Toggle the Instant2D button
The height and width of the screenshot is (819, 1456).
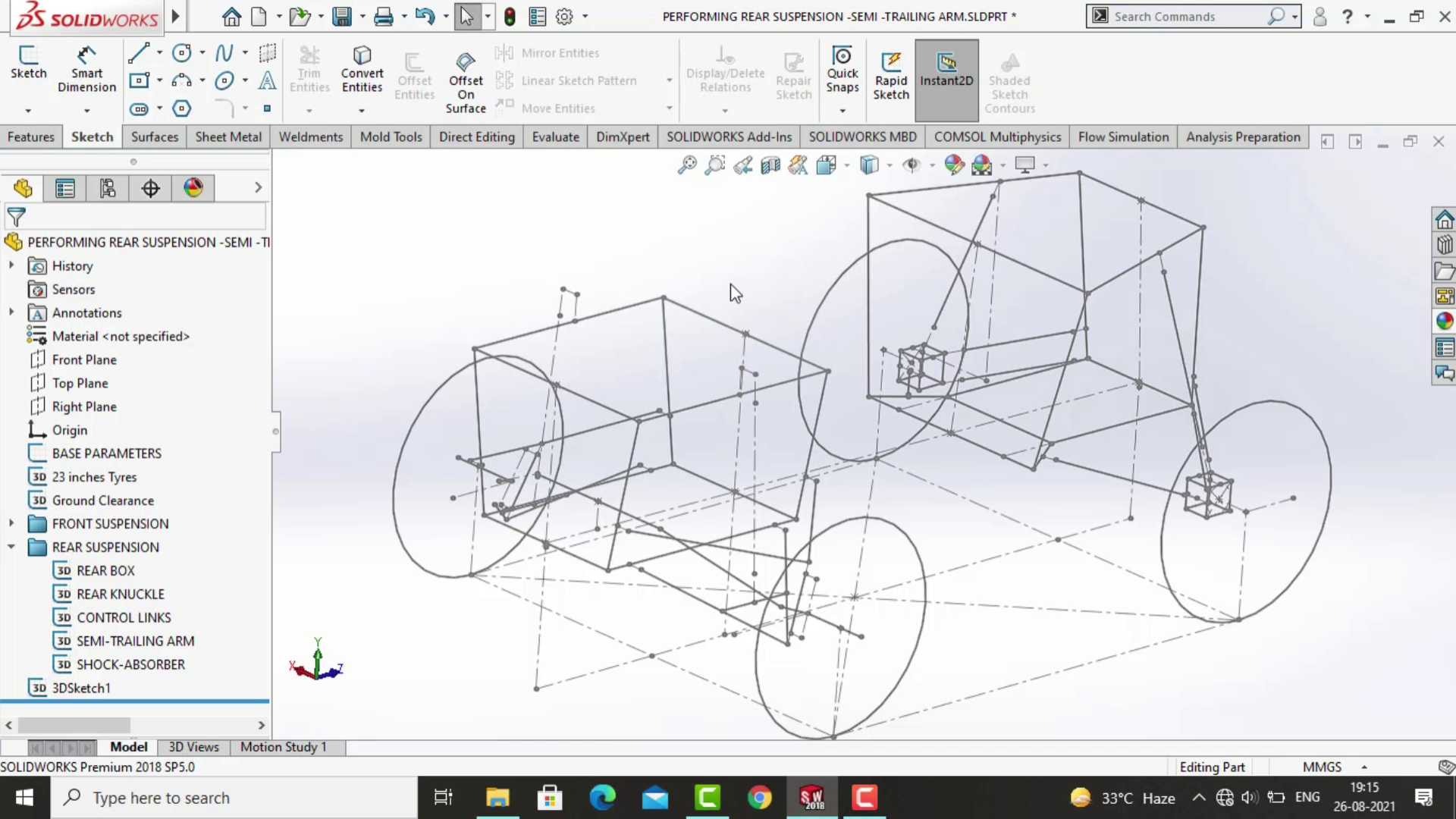pos(946,80)
